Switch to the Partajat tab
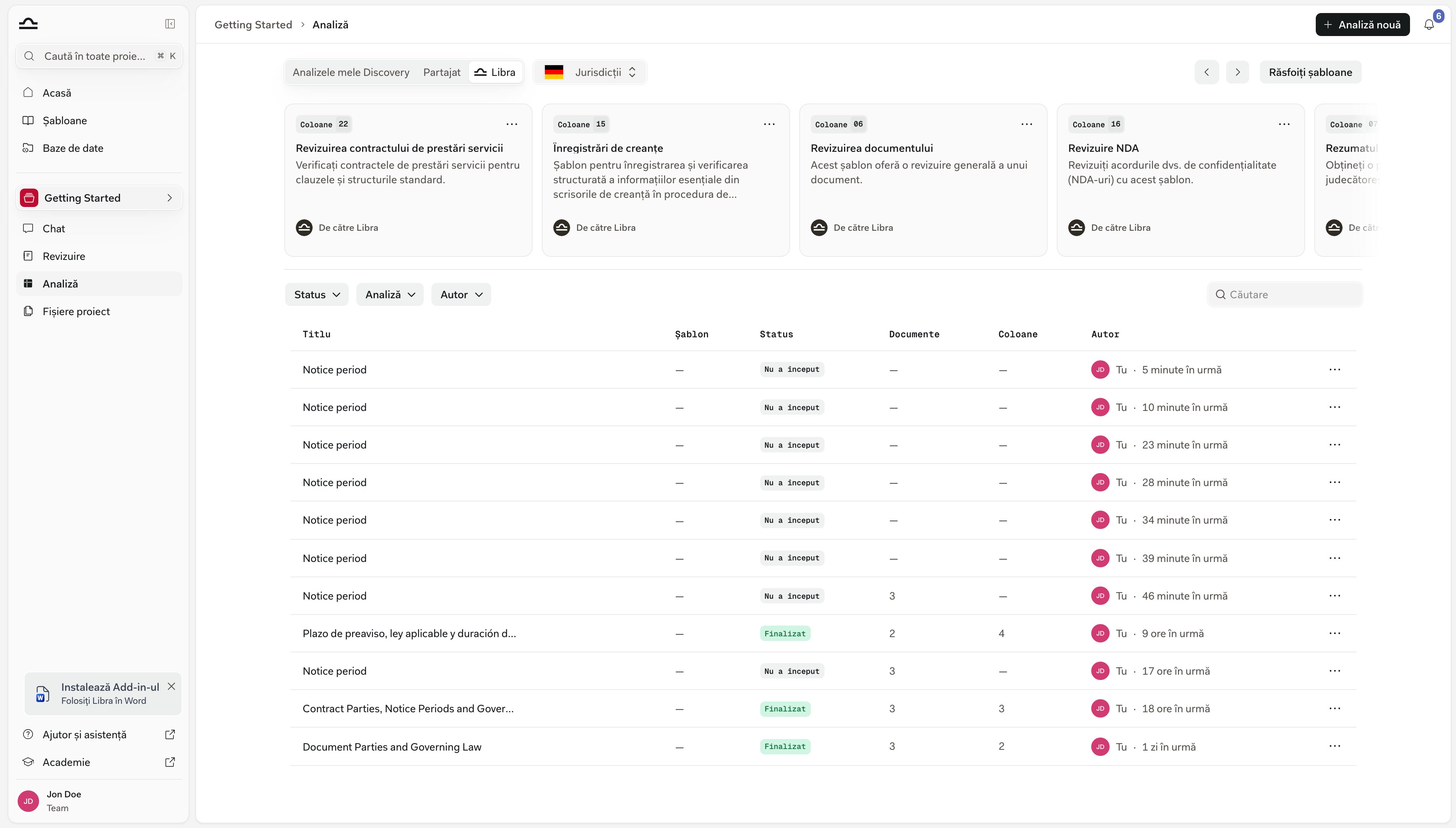 [x=441, y=72]
